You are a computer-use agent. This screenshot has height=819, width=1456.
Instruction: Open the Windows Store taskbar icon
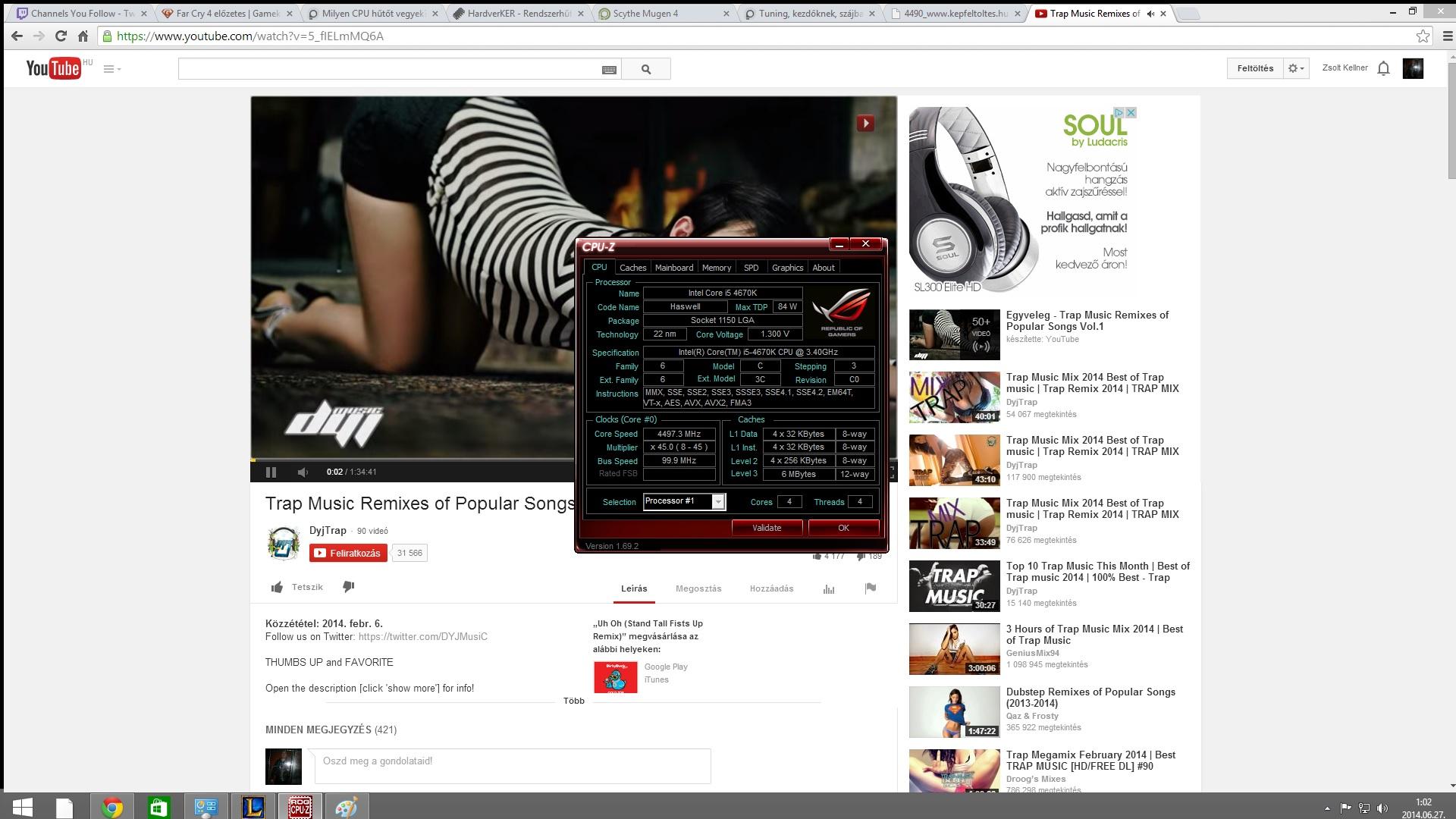[x=158, y=806]
